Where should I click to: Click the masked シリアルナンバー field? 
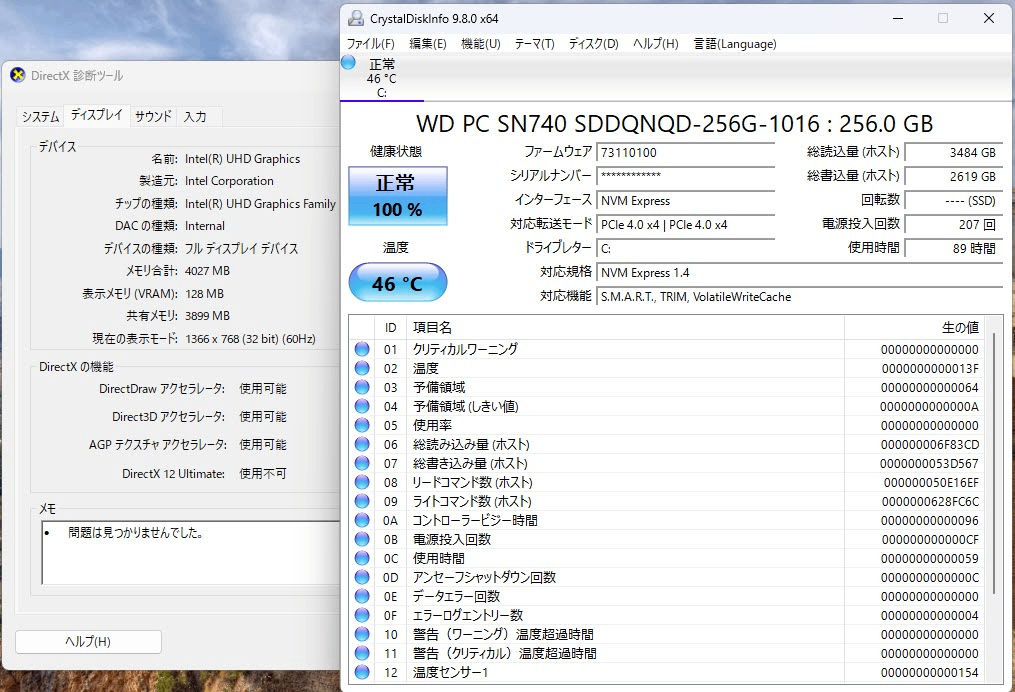[x=686, y=176]
